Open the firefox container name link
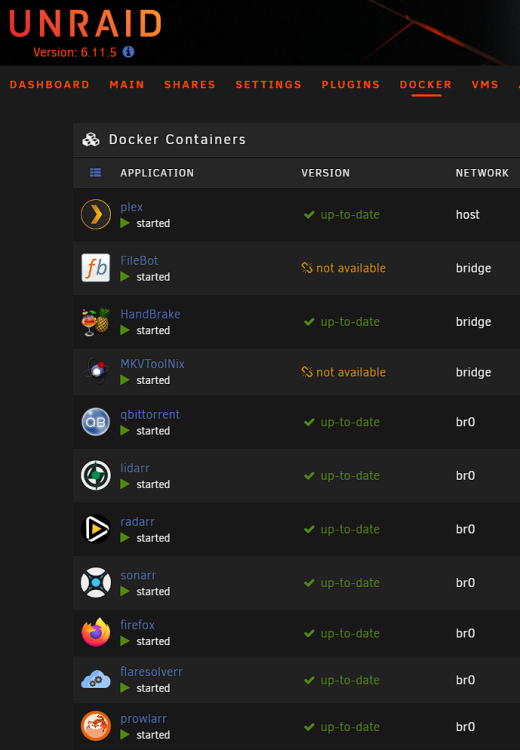Image resolution: width=520 pixels, height=750 pixels. 137,625
